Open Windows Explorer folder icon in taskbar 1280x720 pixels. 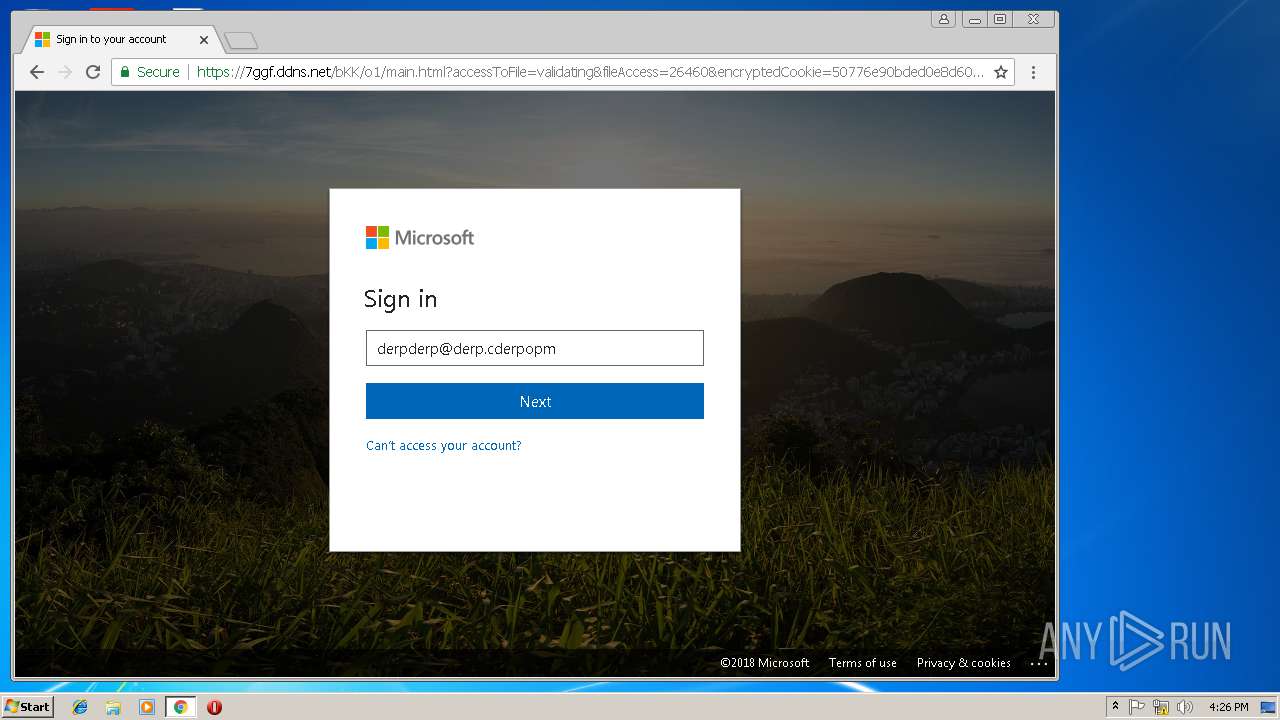113,707
